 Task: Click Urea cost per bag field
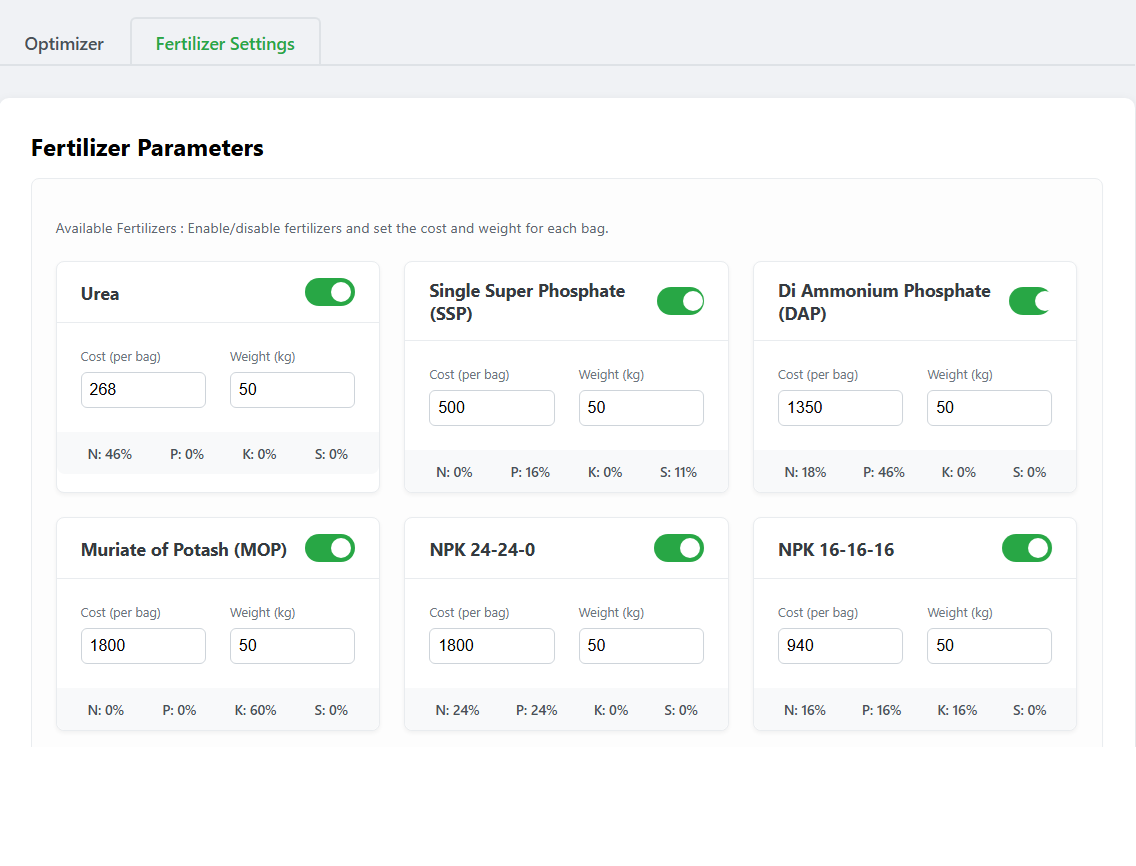(143, 390)
